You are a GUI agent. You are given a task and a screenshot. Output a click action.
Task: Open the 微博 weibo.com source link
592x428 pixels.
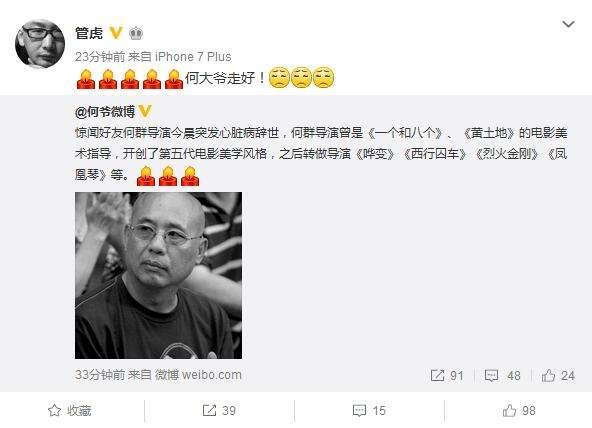[x=198, y=375]
